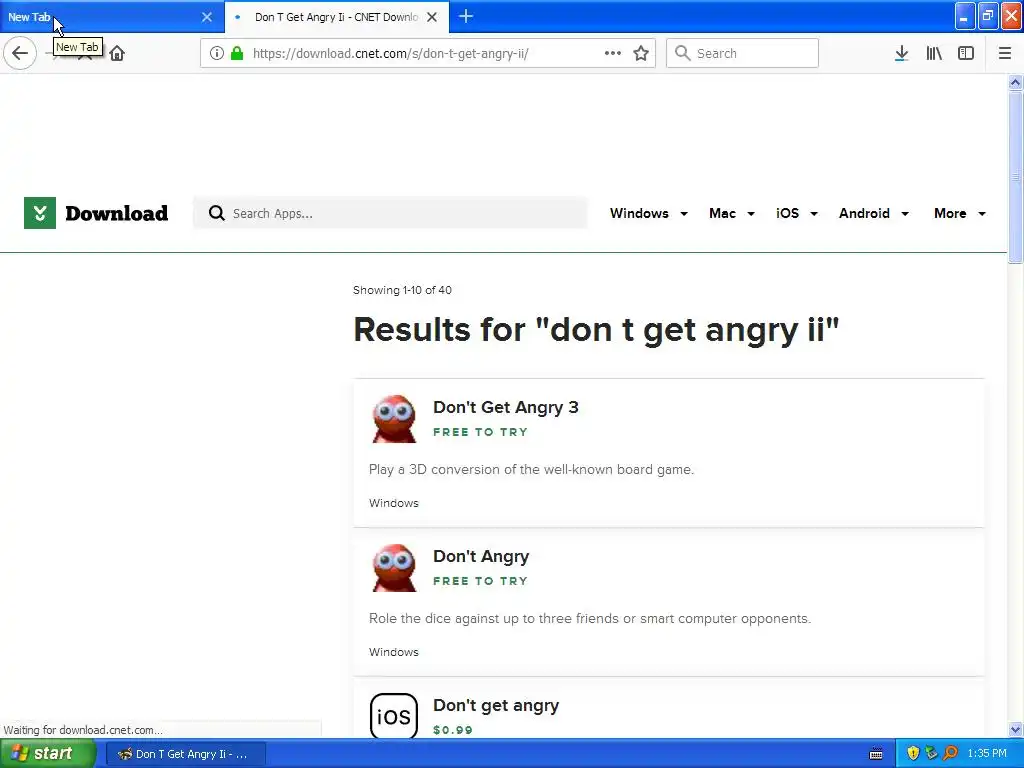The image size is (1024, 768).
Task: Click into the Search Apps field
Action: 390,213
